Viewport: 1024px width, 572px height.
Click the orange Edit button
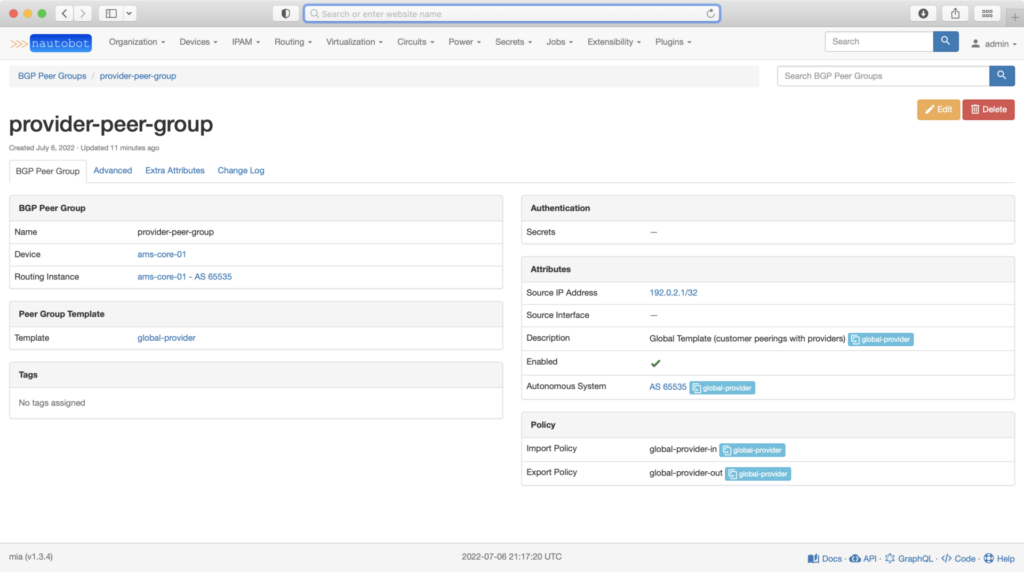pos(938,110)
